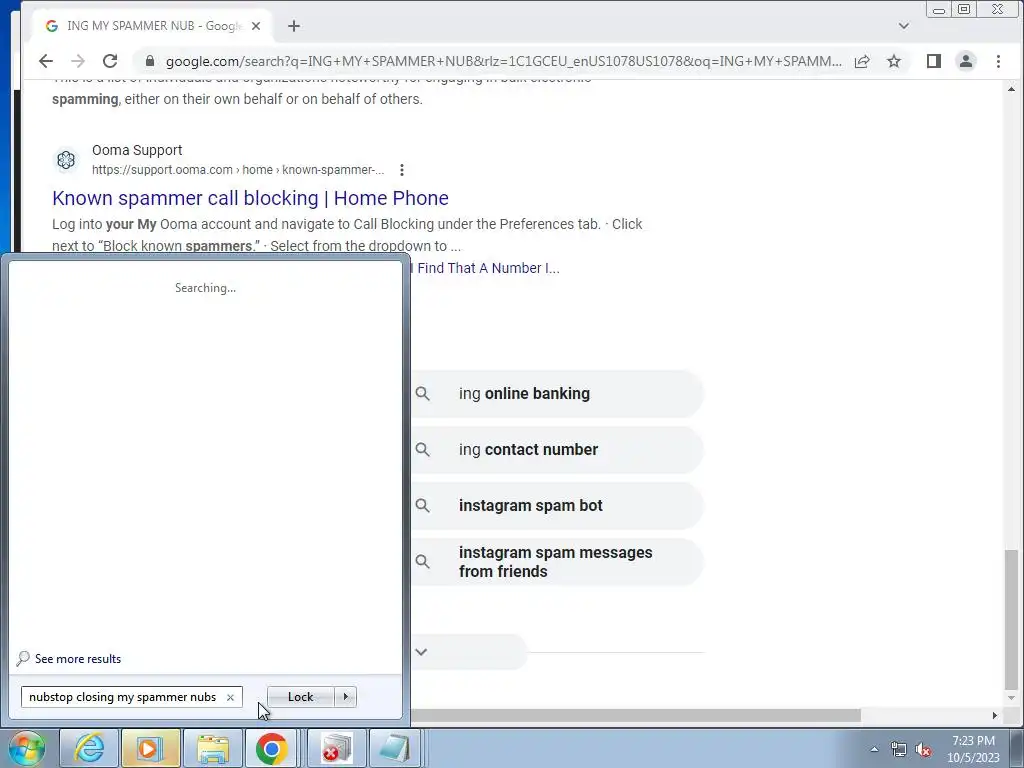Open Find That A Number link
This screenshot has height=768, width=1024.
point(486,268)
